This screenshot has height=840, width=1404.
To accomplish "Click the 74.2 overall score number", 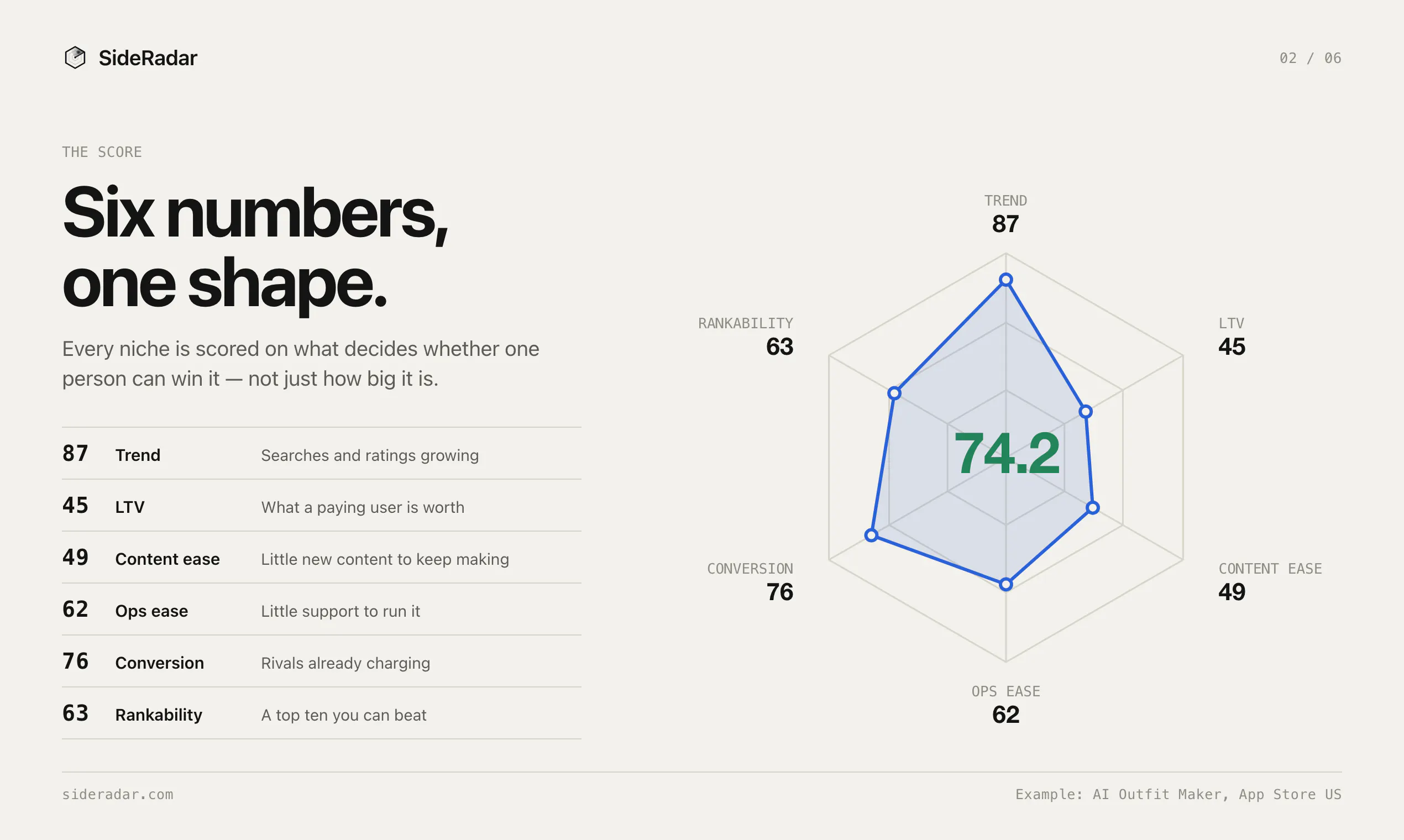I will tap(1006, 453).
